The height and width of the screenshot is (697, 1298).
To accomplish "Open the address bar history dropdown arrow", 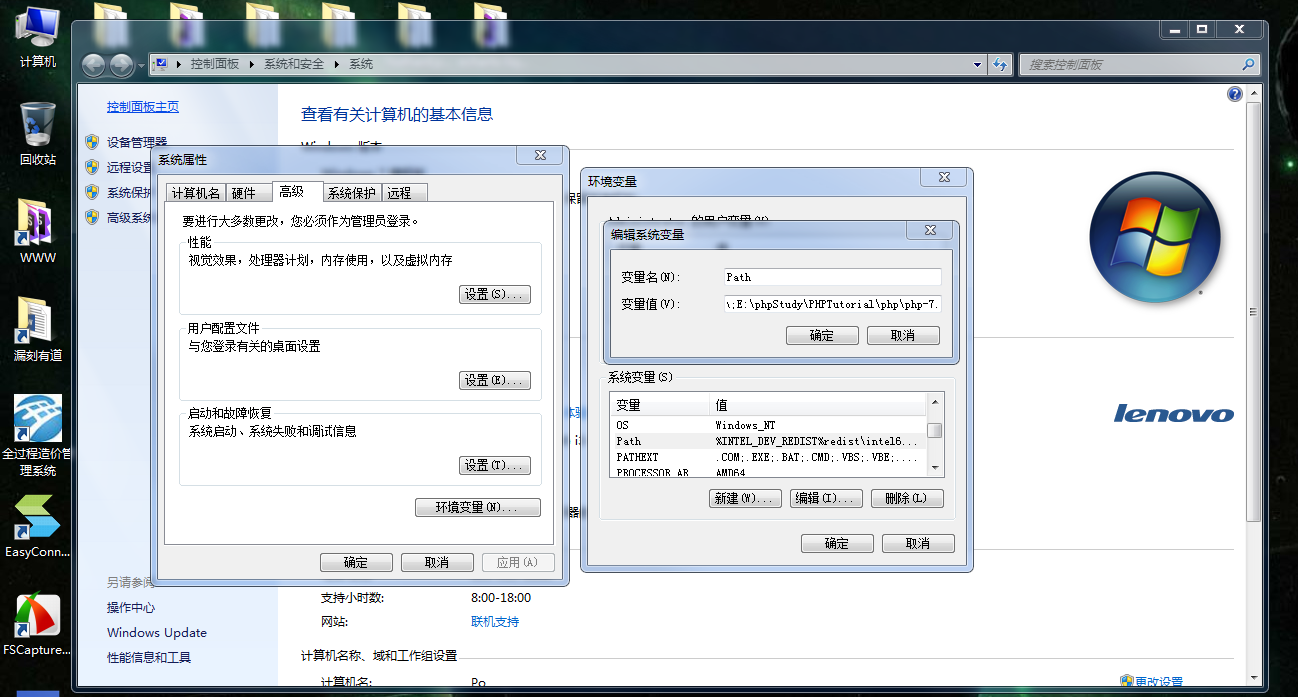I will tap(977, 63).
